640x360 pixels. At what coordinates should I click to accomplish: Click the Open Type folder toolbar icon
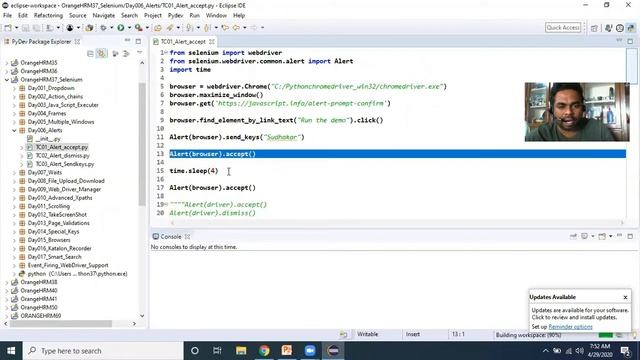158,28
